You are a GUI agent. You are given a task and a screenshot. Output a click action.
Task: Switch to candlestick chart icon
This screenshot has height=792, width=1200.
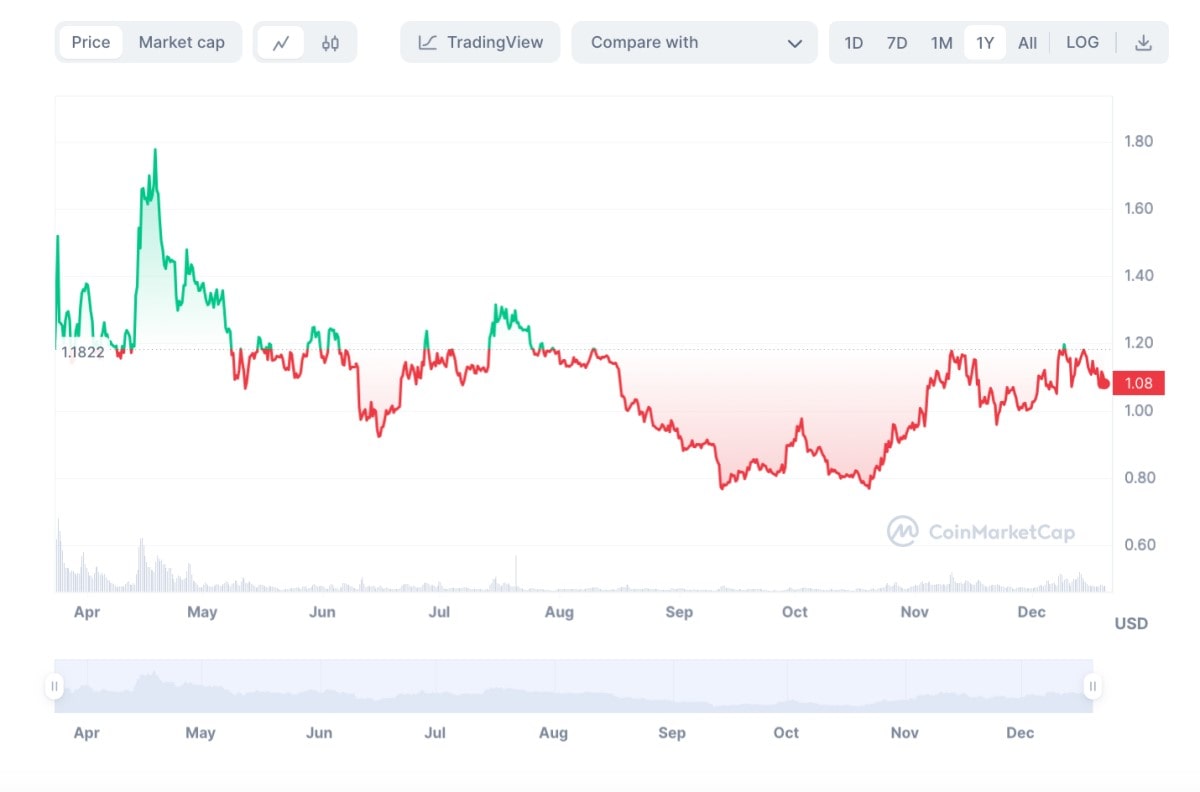tap(331, 43)
